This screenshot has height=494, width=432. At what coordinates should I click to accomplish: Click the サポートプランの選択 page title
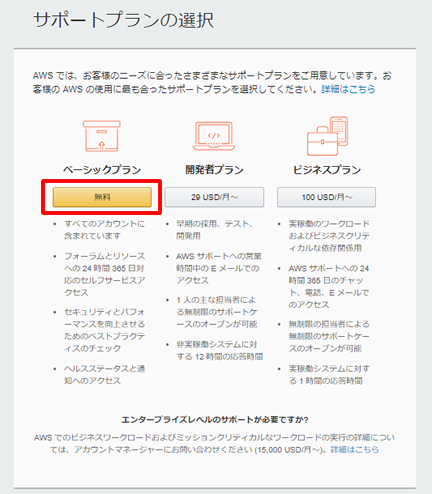click(124, 20)
